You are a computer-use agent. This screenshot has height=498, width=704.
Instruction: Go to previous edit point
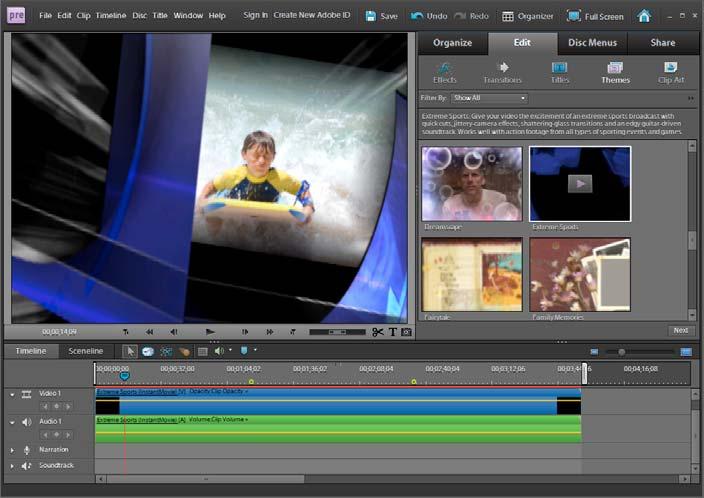click(125, 332)
